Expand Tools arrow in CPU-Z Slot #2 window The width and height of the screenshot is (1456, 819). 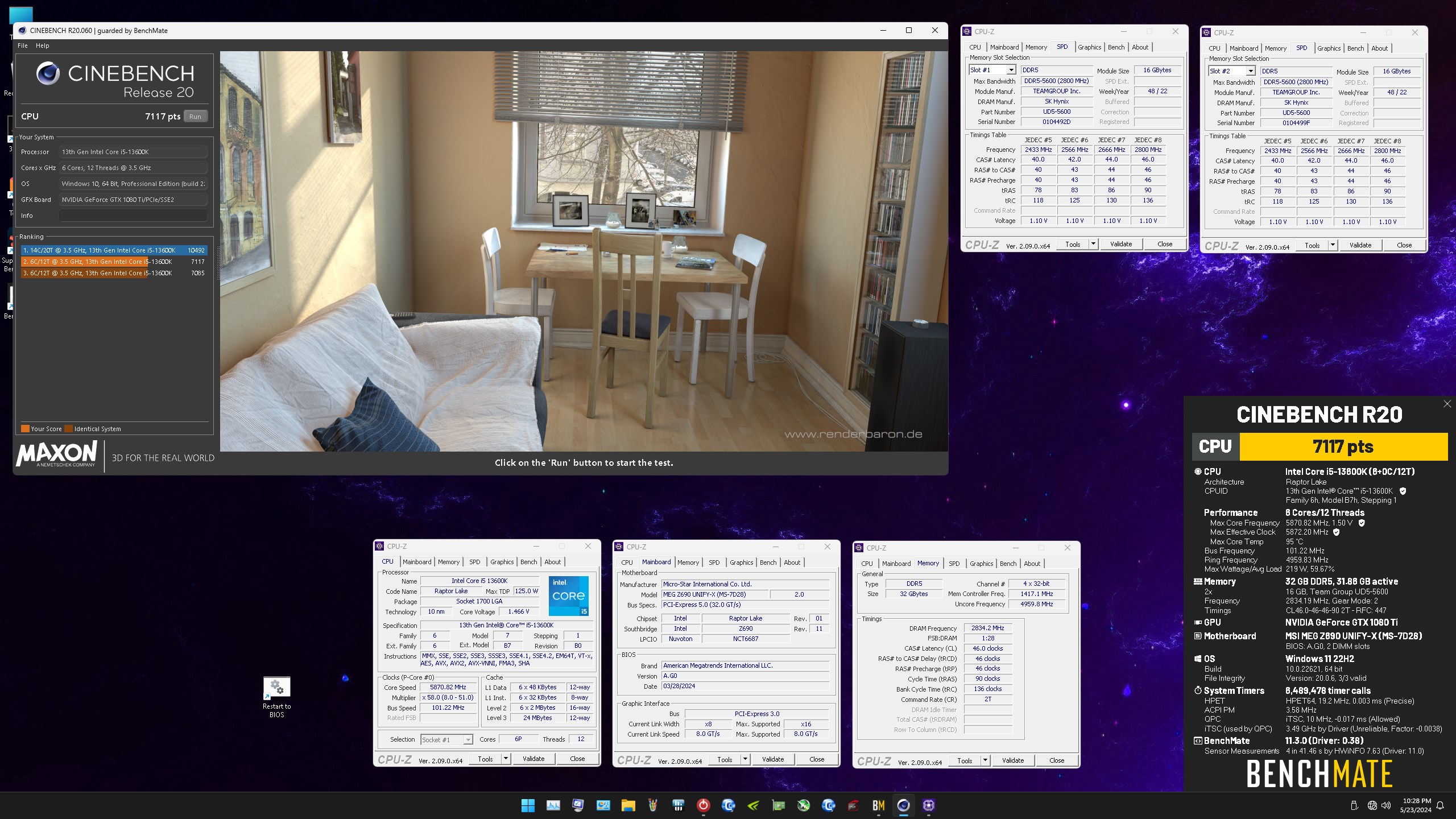click(1332, 245)
